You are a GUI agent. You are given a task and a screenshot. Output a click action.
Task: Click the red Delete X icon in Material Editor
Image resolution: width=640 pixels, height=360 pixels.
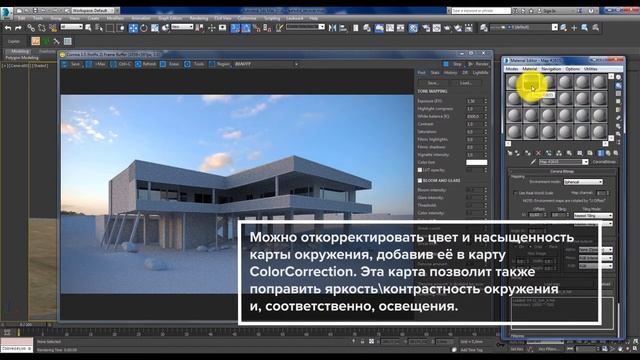(x=538, y=153)
